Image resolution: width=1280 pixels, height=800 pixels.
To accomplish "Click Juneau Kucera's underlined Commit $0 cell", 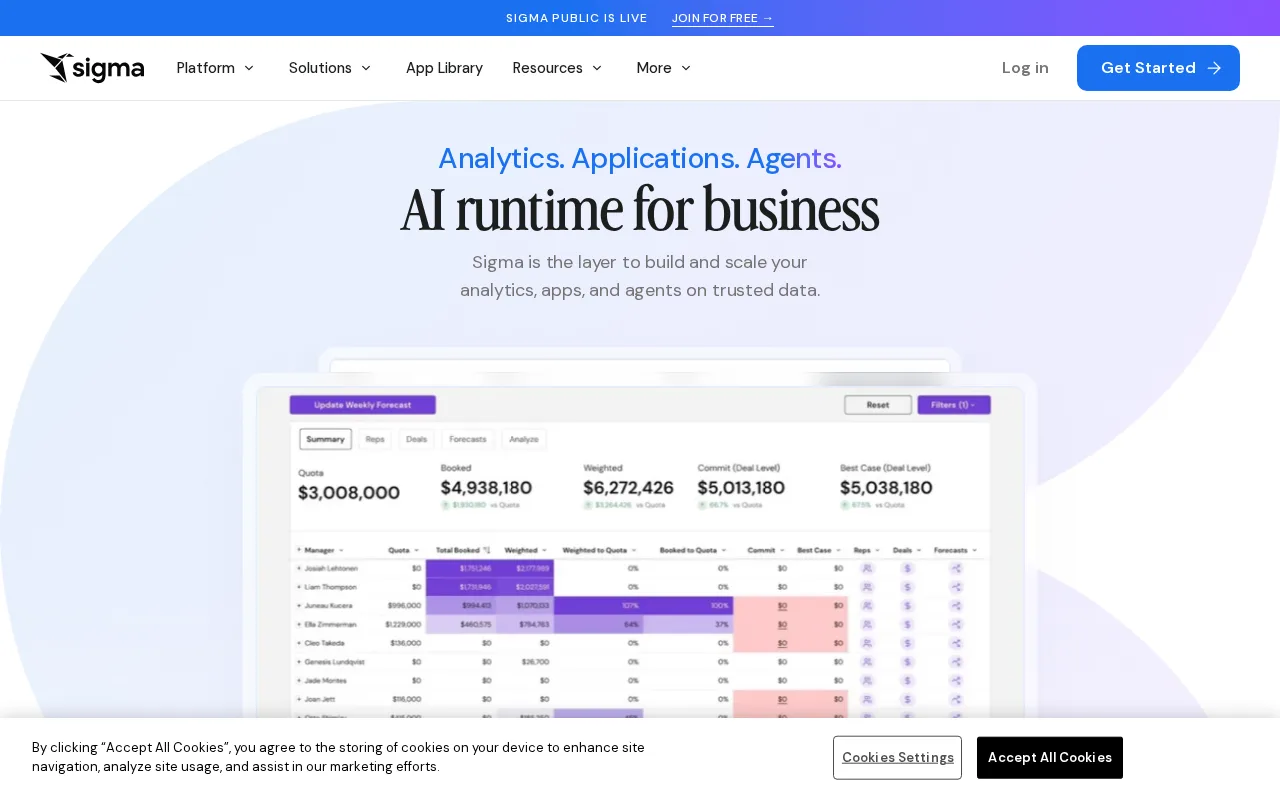I will pyautogui.click(x=782, y=605).
